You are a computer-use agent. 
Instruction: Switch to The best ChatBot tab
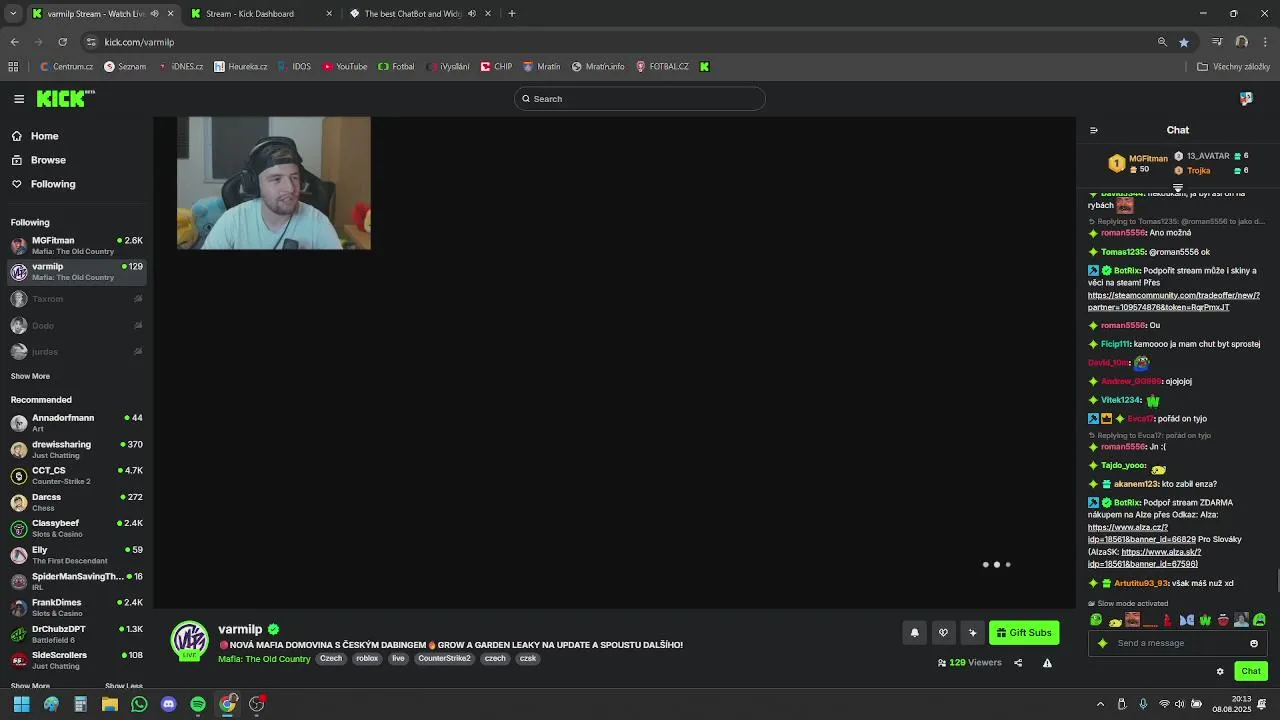(x=418, y=14)
